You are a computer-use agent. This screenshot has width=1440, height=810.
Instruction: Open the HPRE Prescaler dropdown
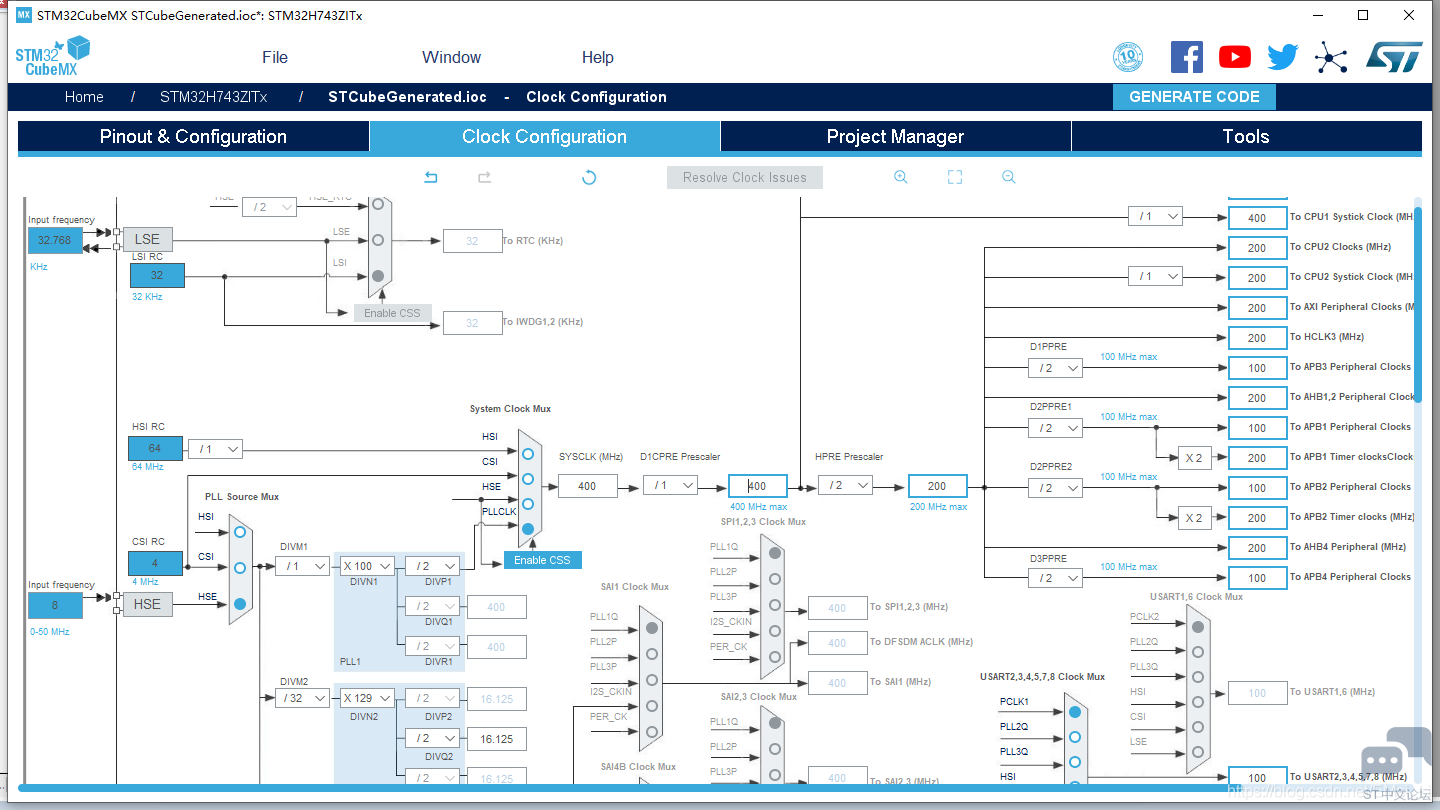845,485
